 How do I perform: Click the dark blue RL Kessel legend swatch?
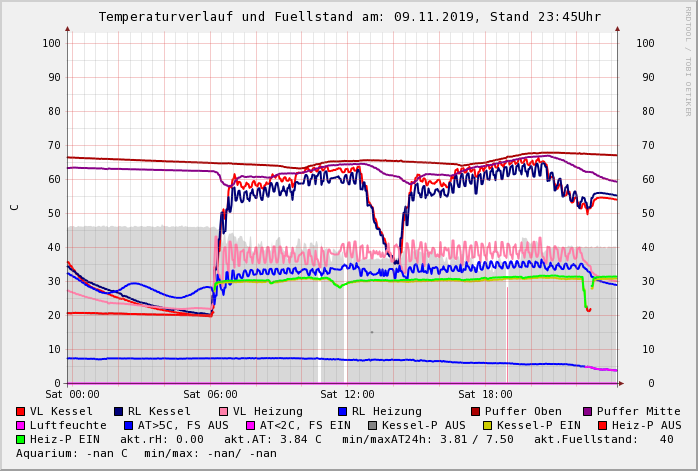coord(119,411)
